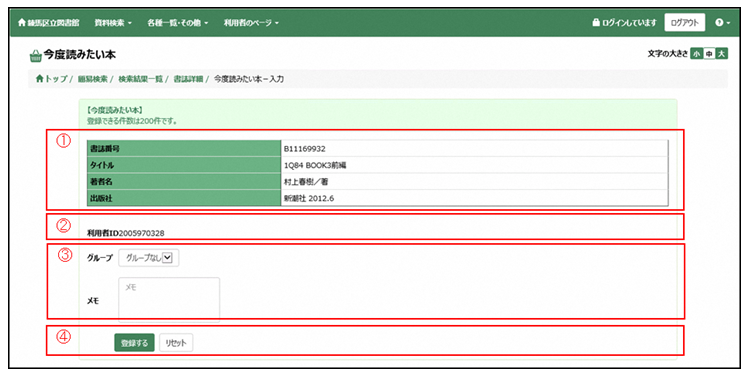
Task: Go to 書誌詳細 in the breadcrumb
Action: [188, 78]
